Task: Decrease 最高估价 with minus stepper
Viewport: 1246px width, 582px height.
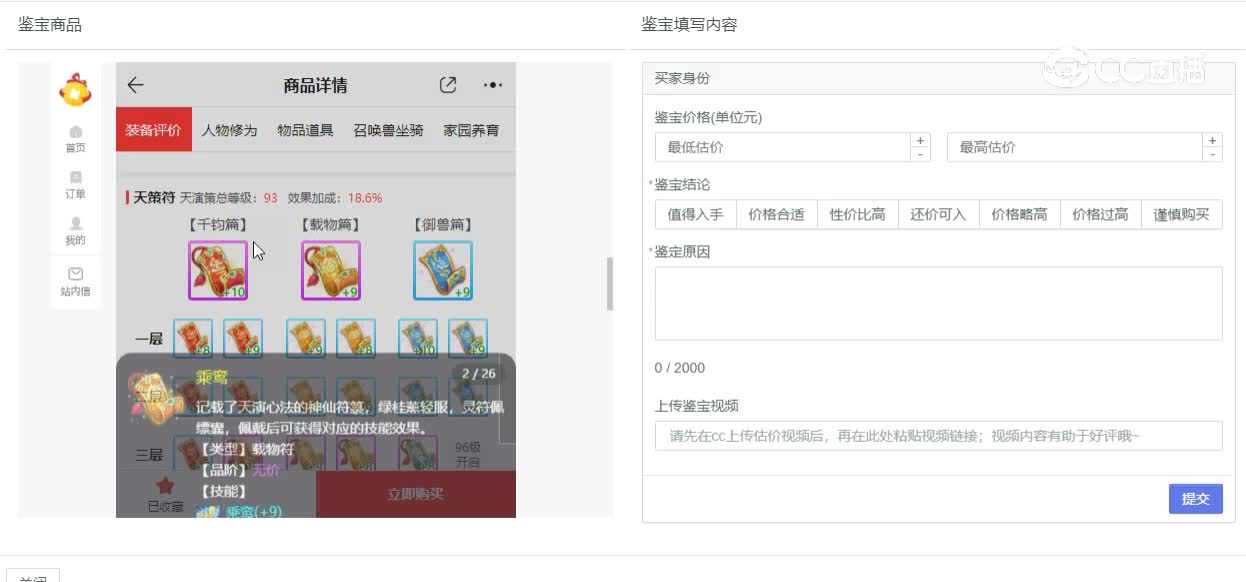Action: pos(1212,154)
